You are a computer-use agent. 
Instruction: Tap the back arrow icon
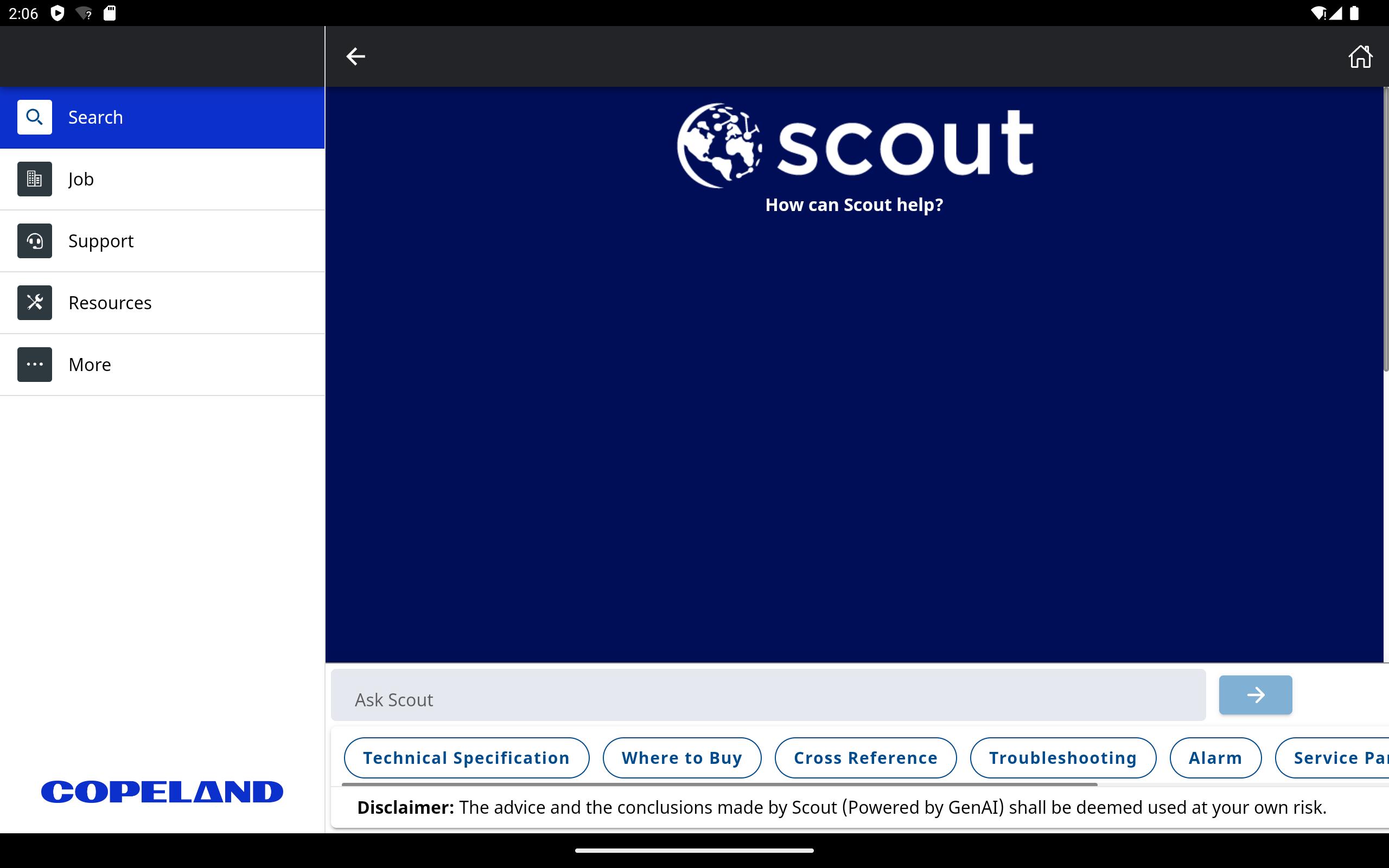point(355,56)
